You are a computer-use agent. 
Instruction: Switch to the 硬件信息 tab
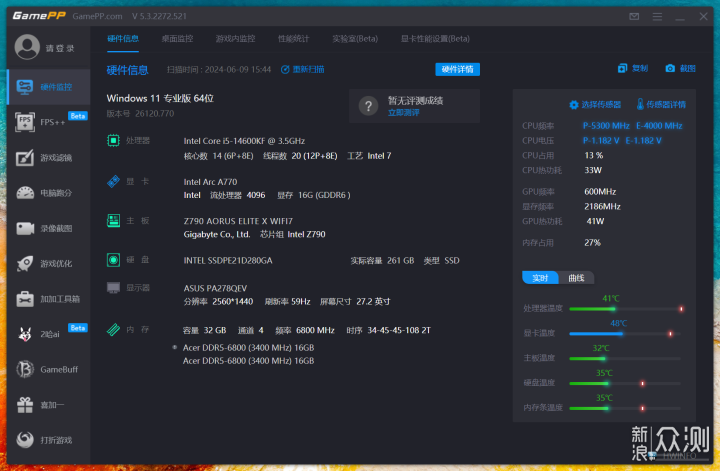pos(123,39)
